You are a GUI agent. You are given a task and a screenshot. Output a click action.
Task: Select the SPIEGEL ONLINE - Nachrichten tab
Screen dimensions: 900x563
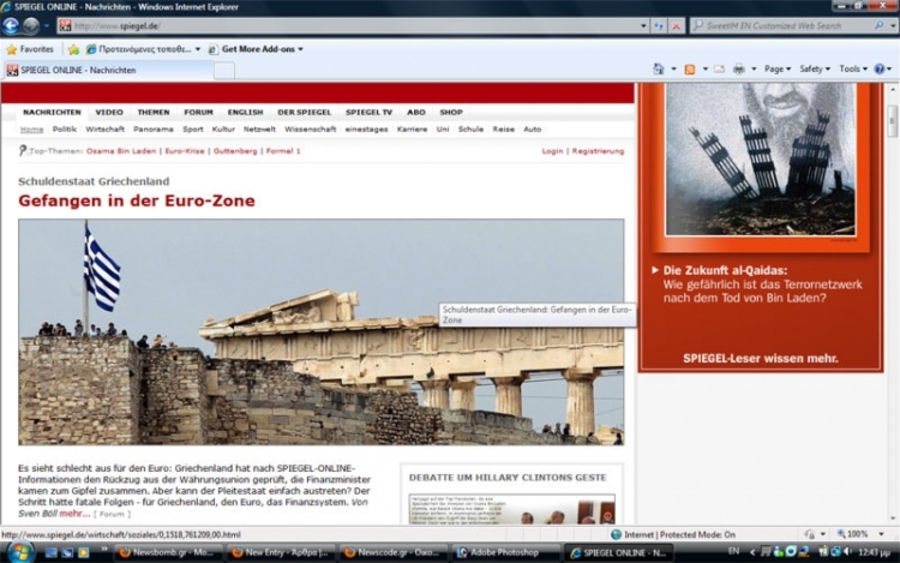tap(108, 70)
